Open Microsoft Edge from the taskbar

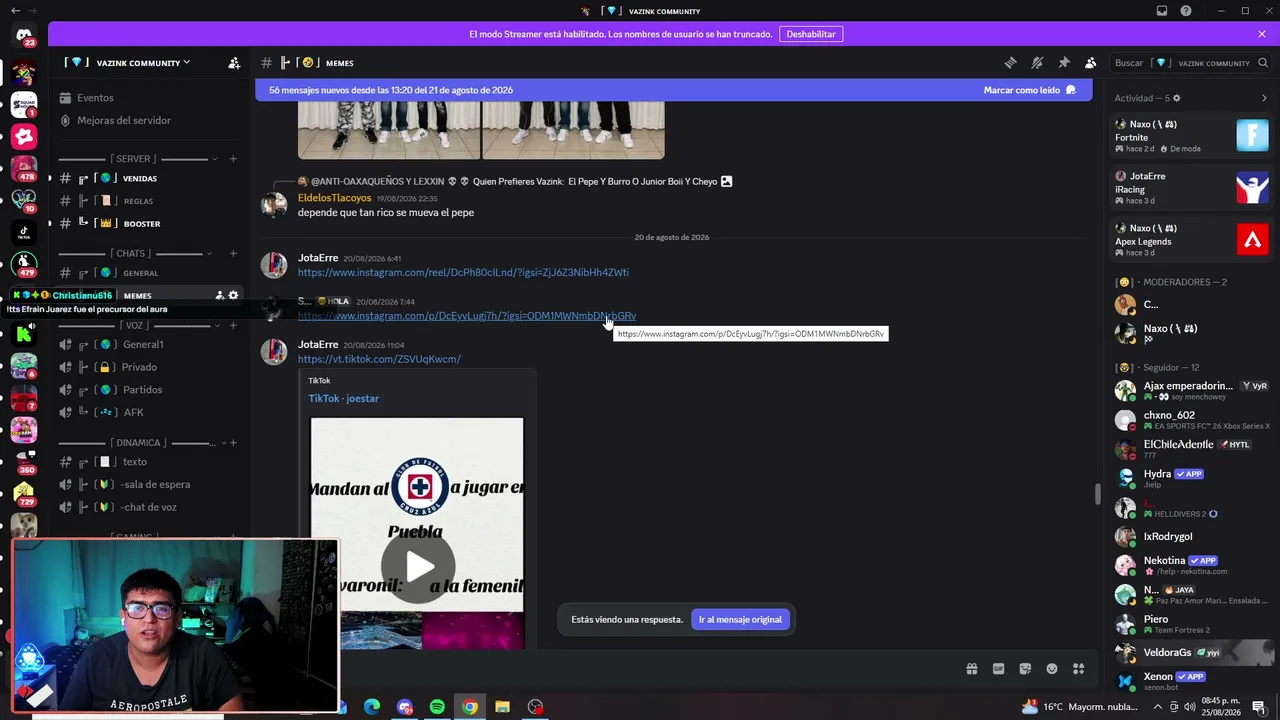pos(372,707)
